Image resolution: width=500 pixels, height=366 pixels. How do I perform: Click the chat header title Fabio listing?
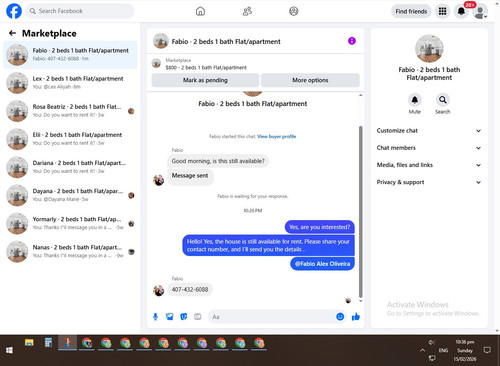pyautogui.click(x=226, y=42)
